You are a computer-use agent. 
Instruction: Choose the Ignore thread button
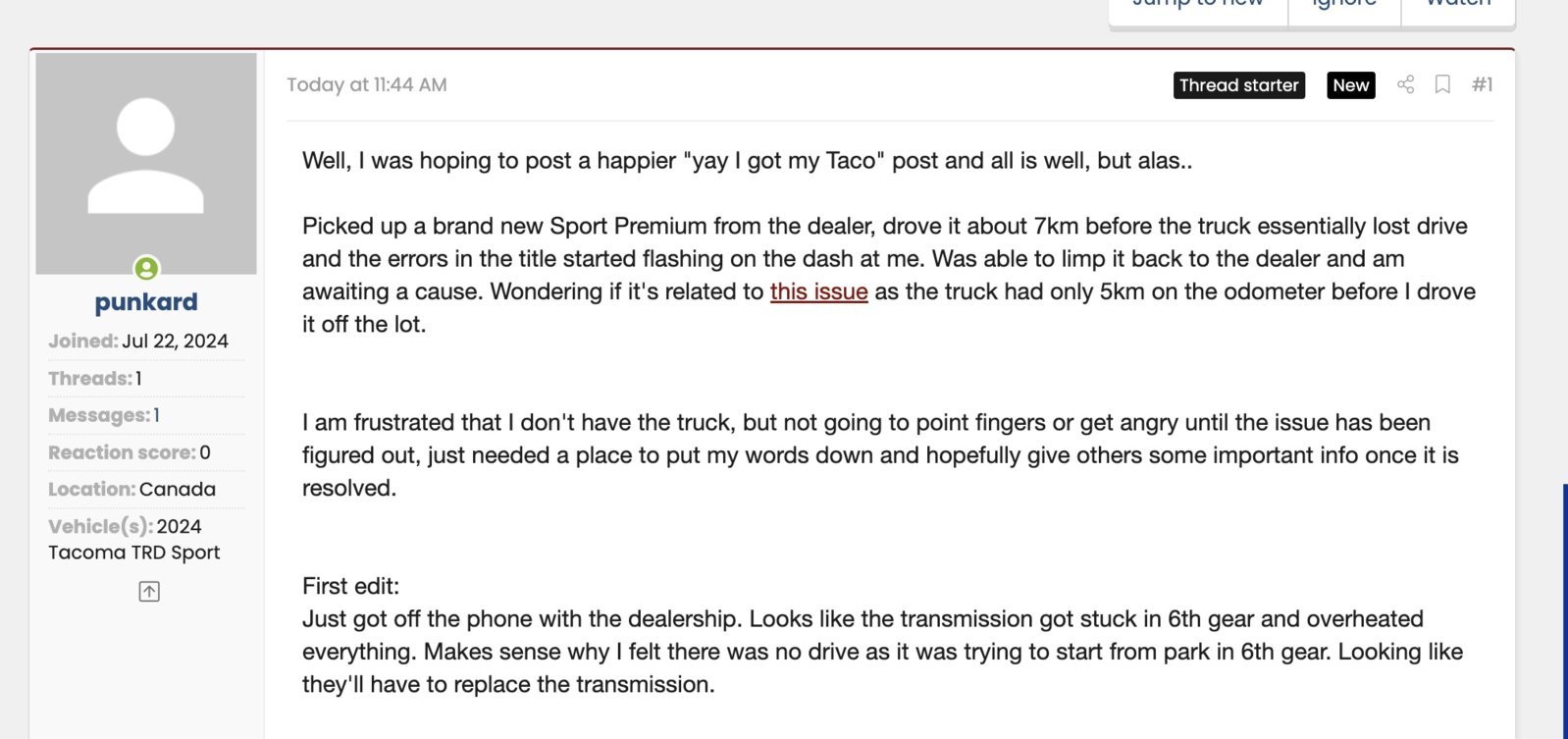click(x=1344, y=6)
